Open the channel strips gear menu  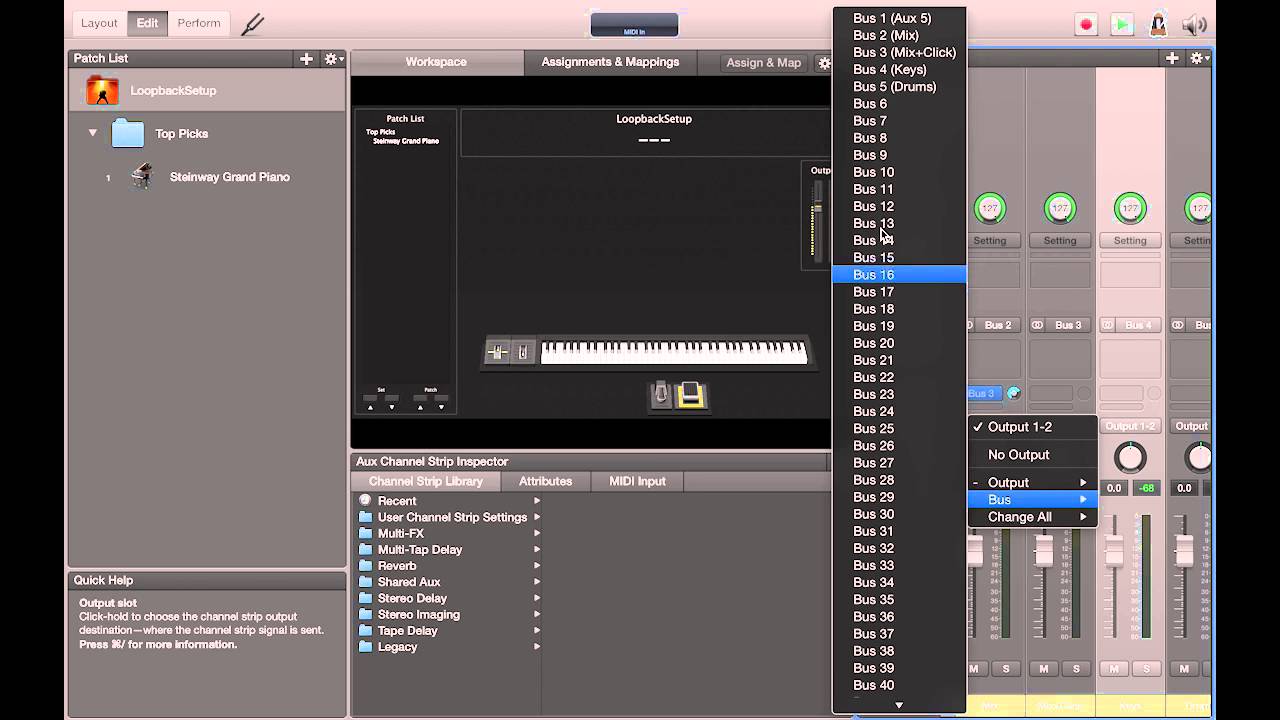(x=1198, y=59)
